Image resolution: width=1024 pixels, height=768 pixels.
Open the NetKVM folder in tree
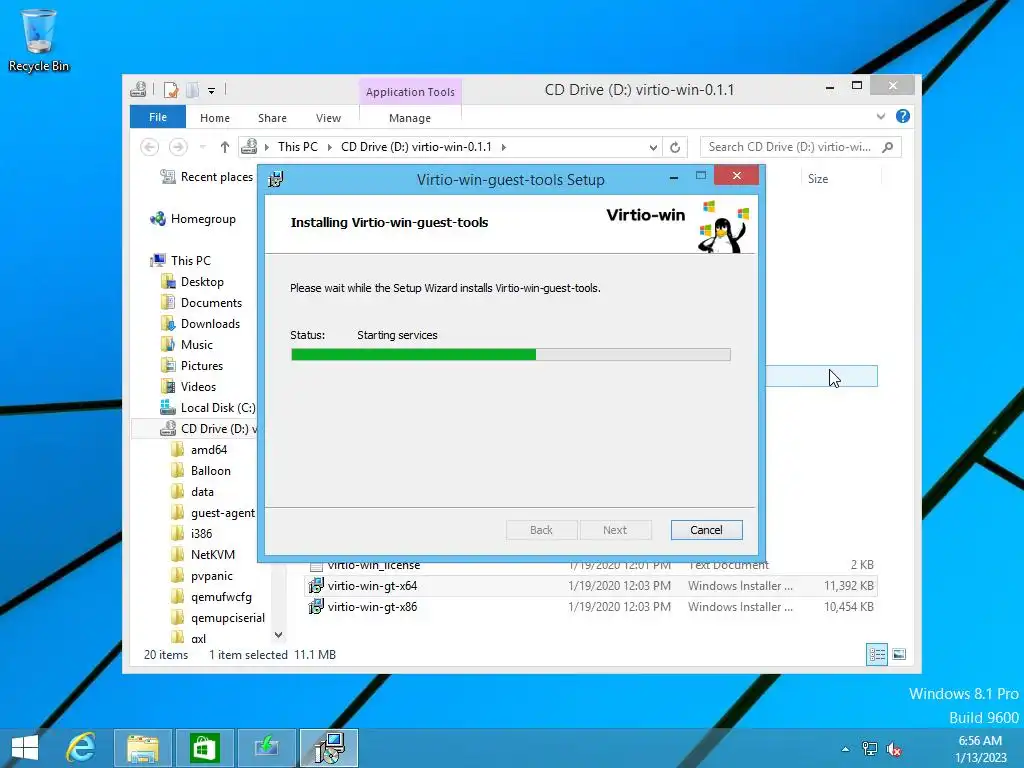point(202,554)
